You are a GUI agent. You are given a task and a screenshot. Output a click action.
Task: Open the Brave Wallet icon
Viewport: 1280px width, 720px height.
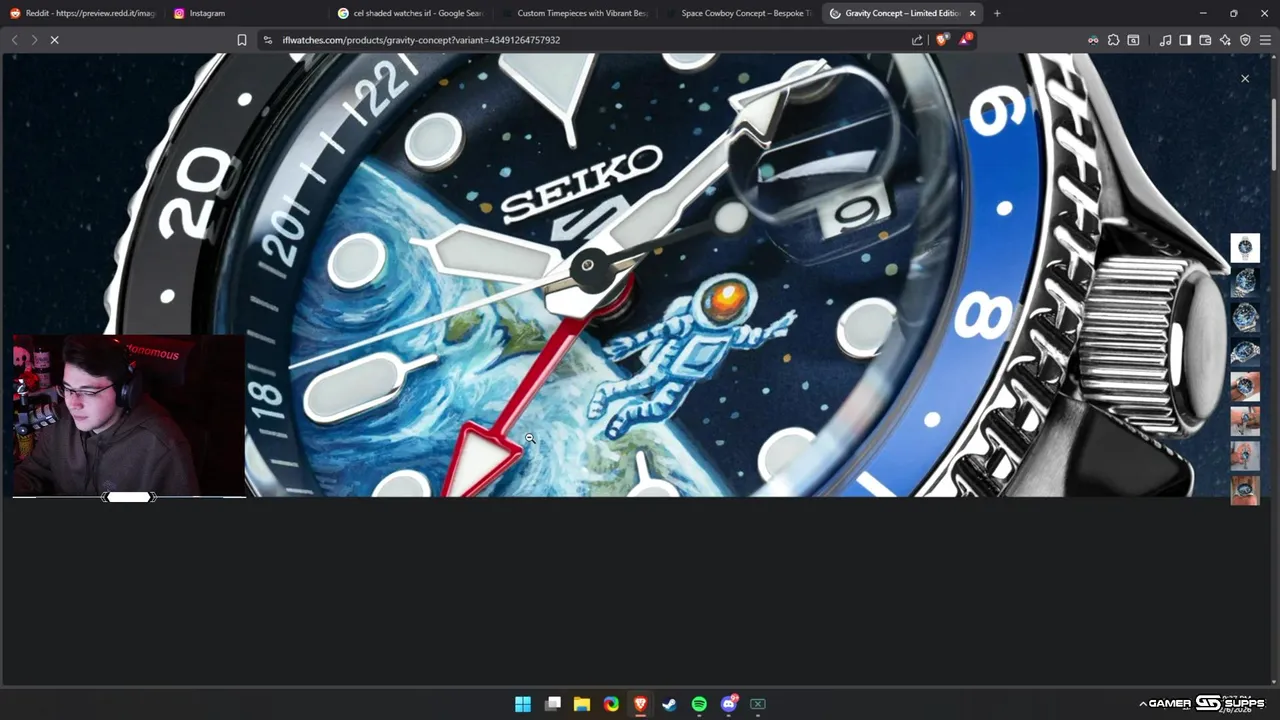click(x=1205, y=40)
